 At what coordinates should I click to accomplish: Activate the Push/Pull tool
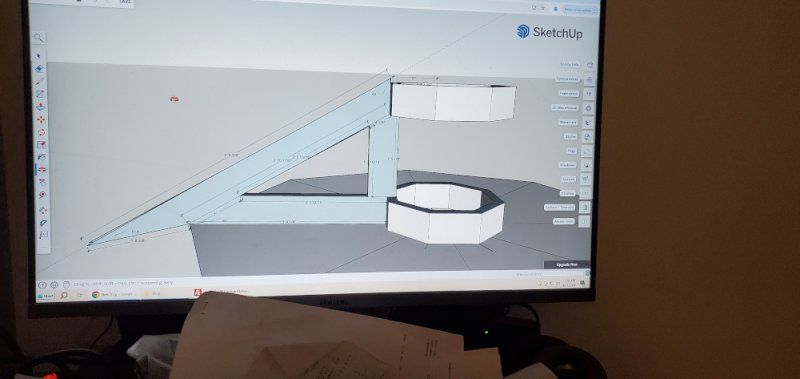tap(41, 107)
